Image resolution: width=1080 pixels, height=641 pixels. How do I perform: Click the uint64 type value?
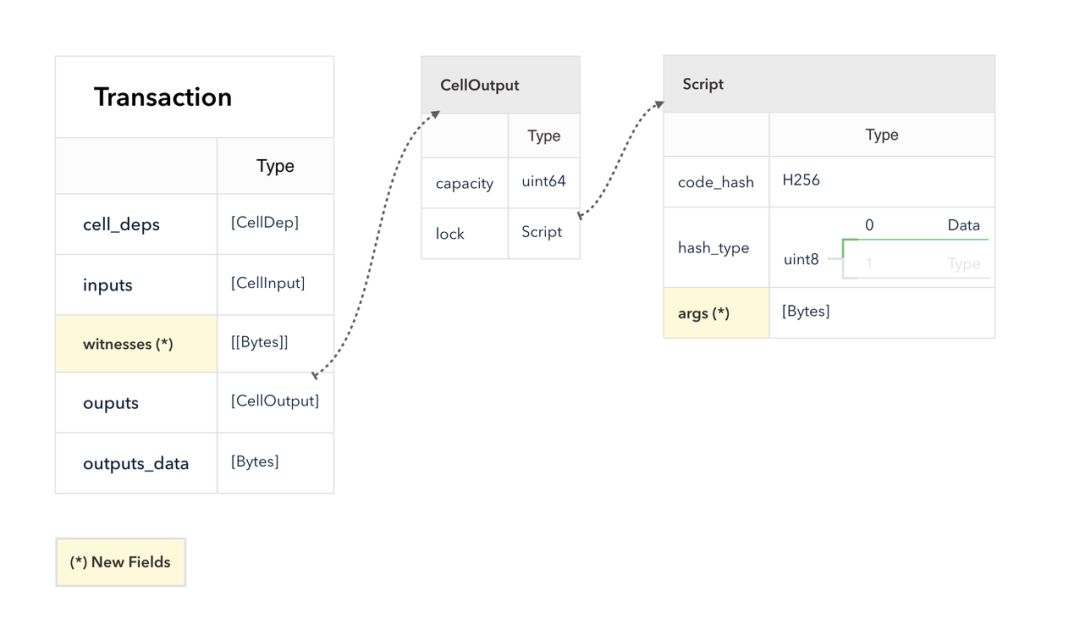point(543,181)
